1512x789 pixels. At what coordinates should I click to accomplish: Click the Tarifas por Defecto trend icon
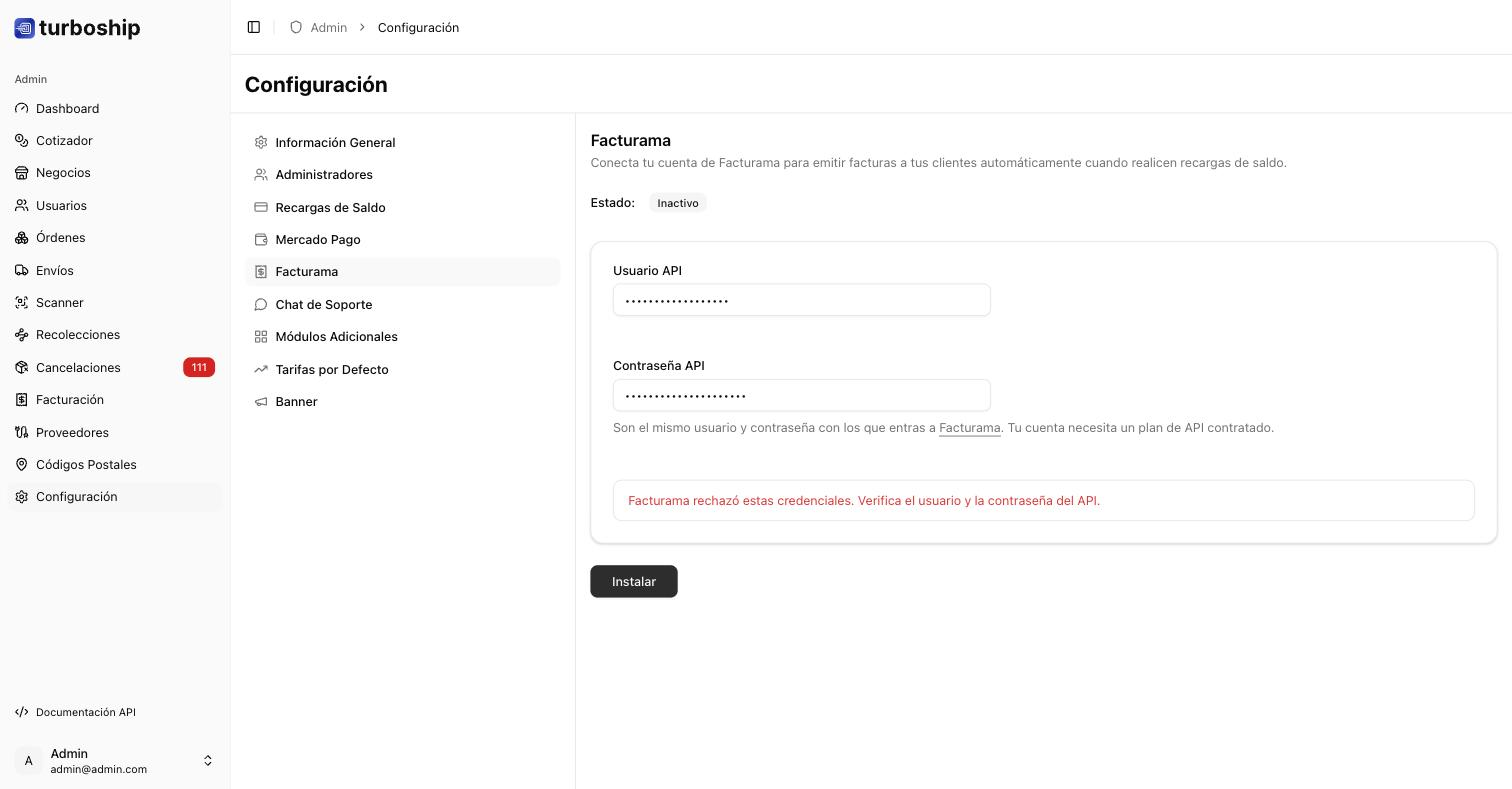pos(261,370)
